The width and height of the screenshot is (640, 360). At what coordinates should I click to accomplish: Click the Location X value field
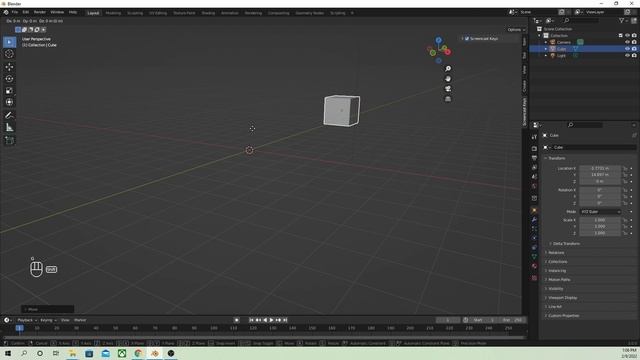coord(600,169)
